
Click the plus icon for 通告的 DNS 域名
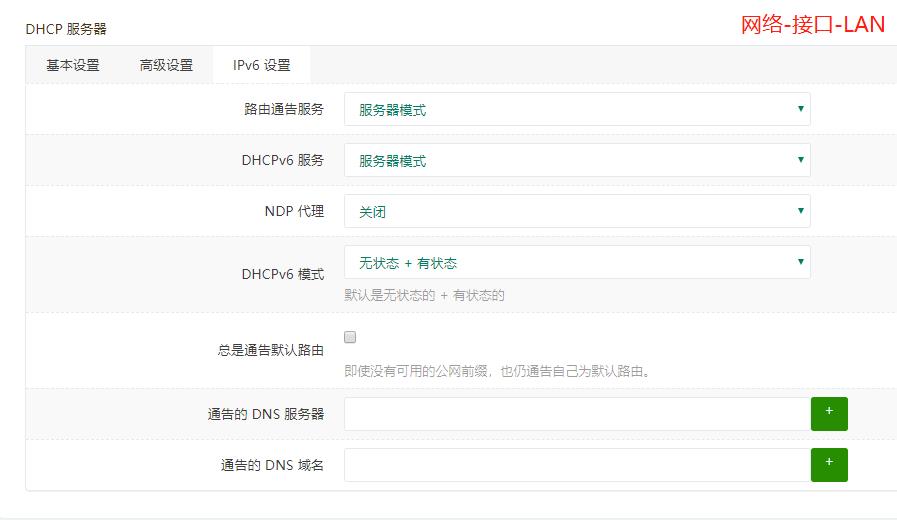pyautogui.click(x=829, y=465)
